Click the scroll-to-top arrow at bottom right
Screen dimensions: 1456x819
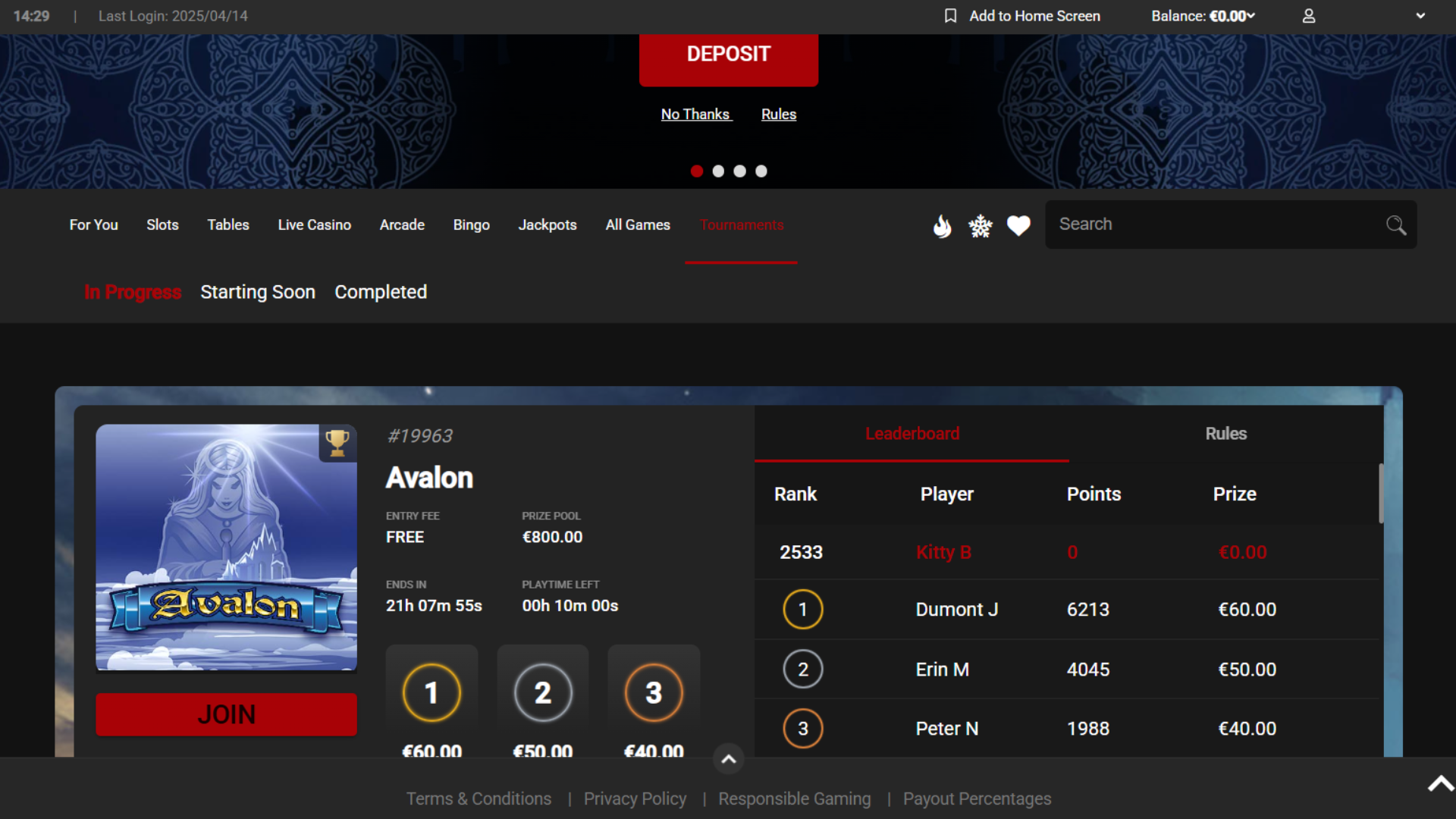[1440, 783]
